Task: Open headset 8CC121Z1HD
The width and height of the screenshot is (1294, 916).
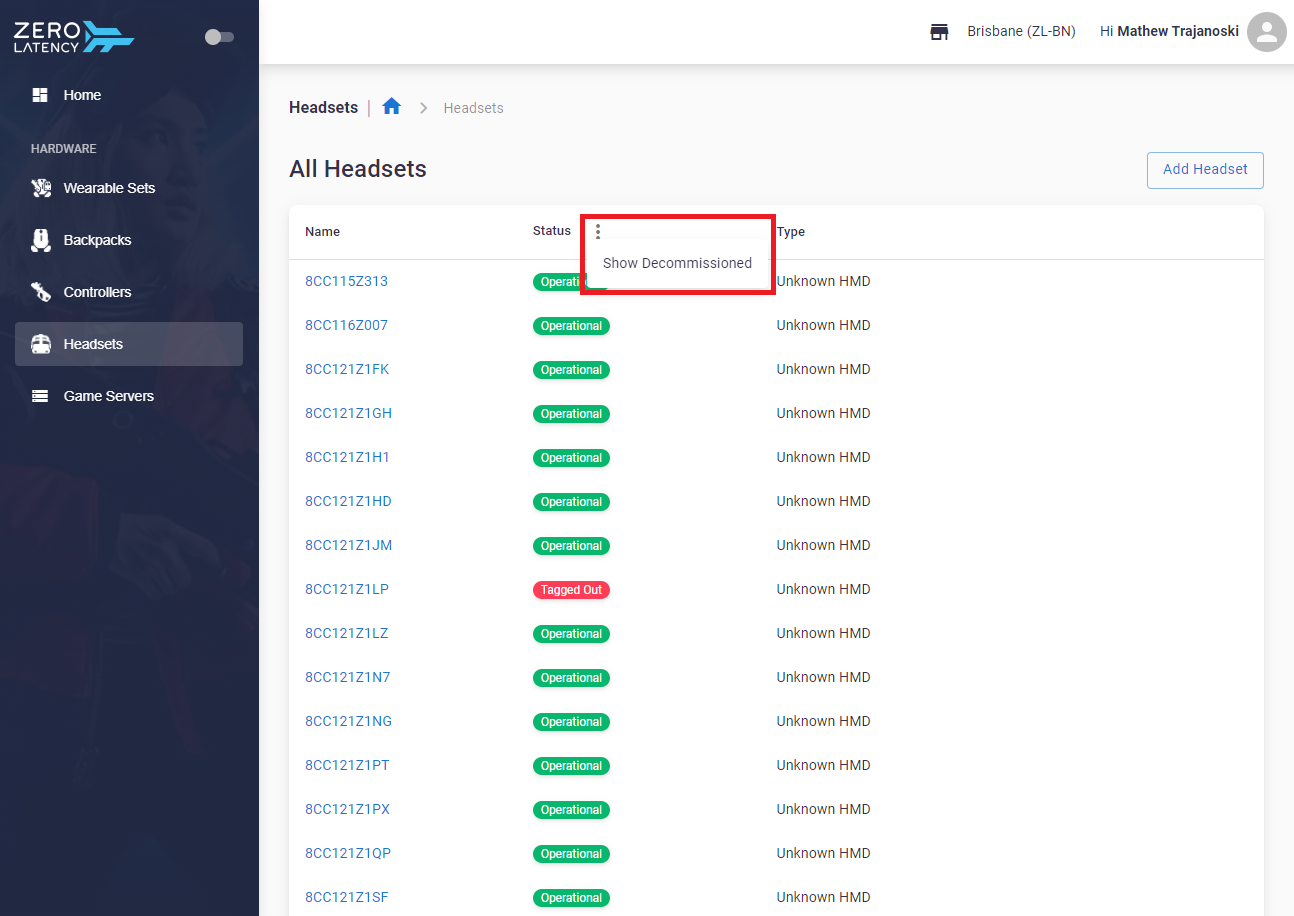Action: [348, 501]
